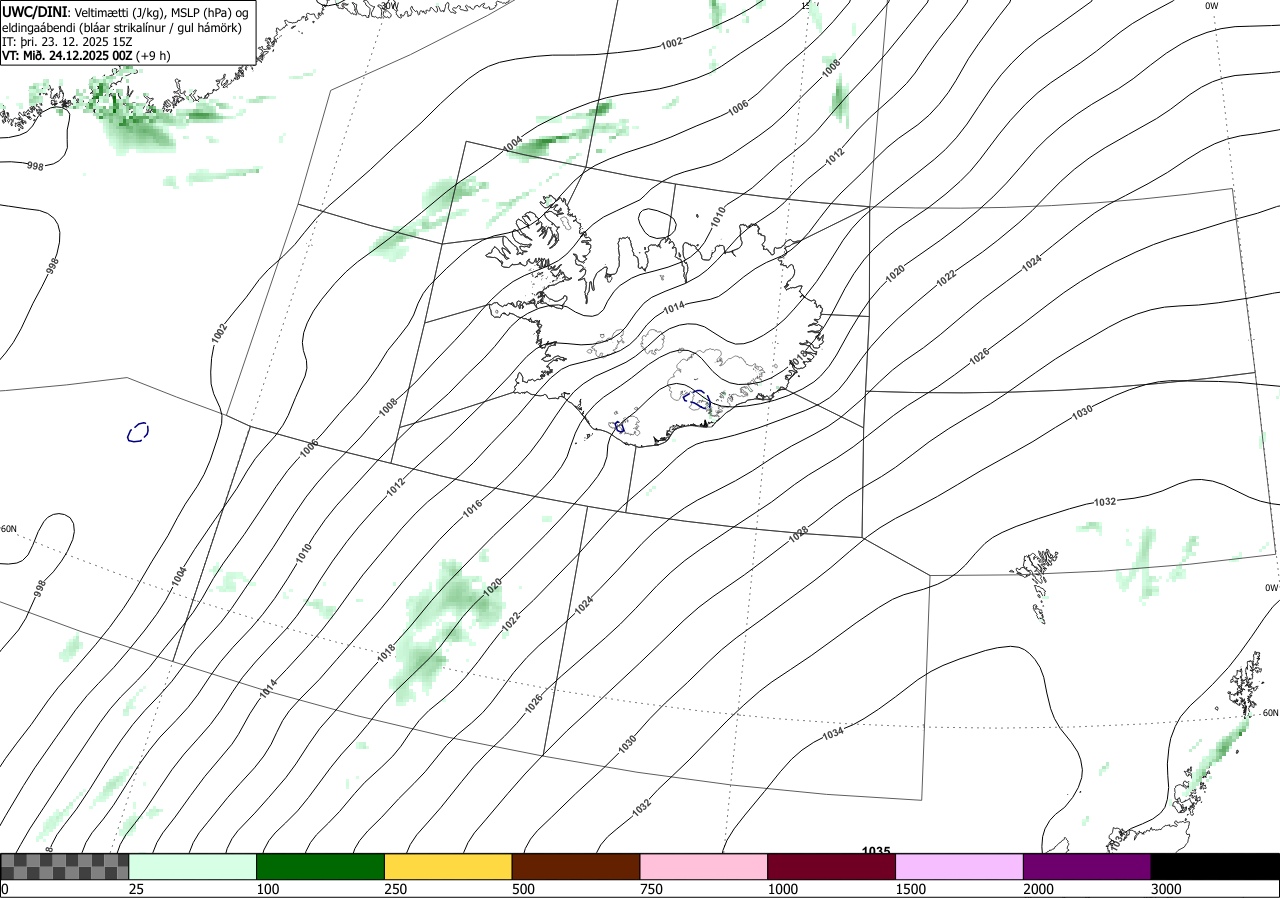Click the "IT: þri. 23. 12. 2025 15Z" line
1280x898 pixels.
click(68, 42)
